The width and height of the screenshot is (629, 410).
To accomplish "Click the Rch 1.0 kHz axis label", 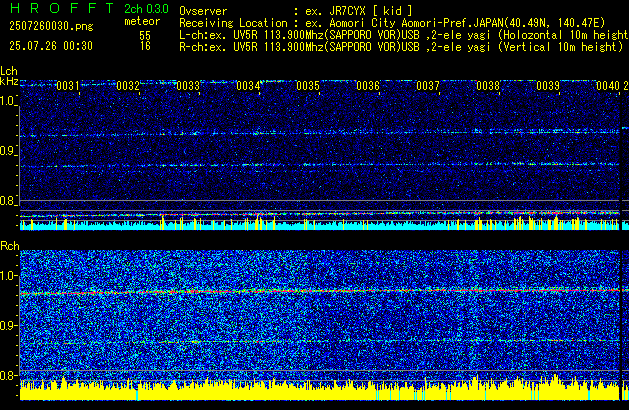I will (8, 276).
